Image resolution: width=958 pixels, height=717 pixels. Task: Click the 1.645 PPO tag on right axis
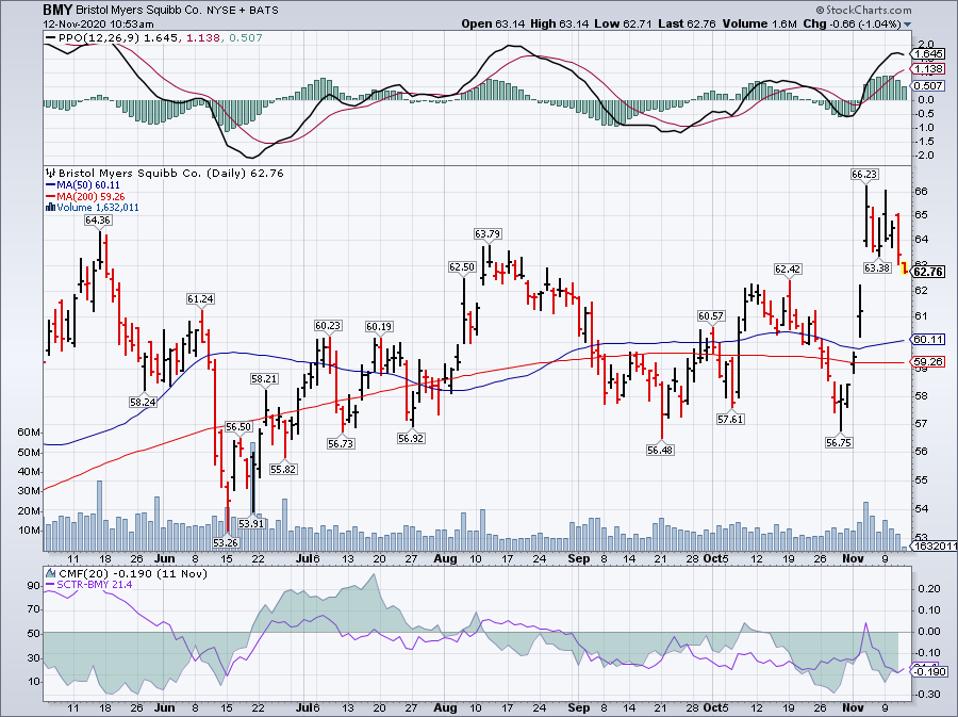coord(927,54)
